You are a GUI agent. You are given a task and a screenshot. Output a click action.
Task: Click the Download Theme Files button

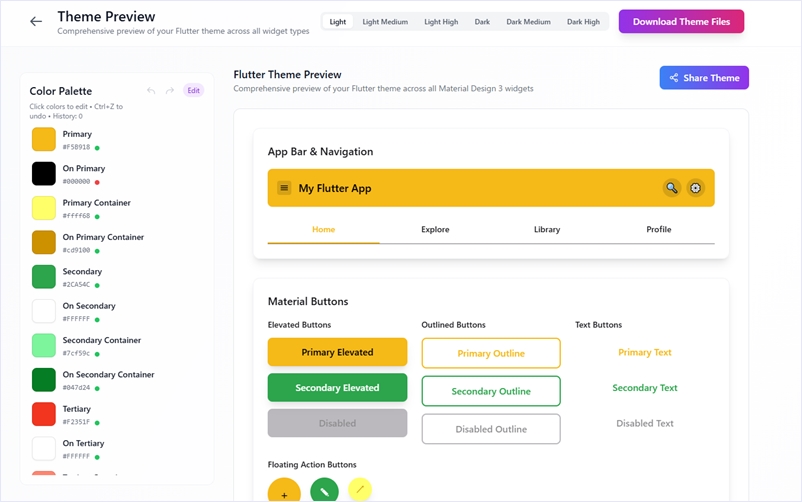coord(681,22)
